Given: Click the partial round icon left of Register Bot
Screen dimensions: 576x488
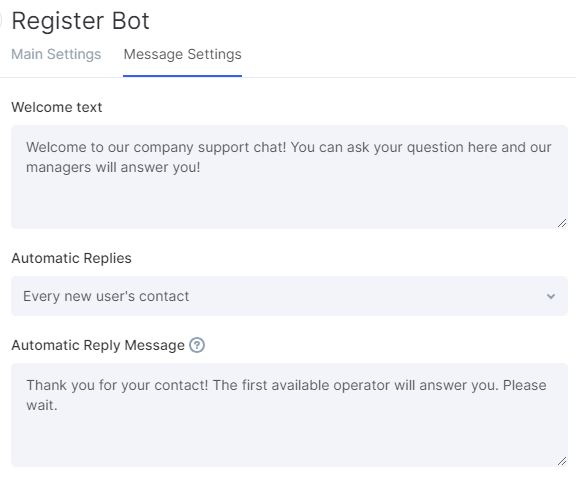Looking at the screenshot, I should click(x=1, y=20).
